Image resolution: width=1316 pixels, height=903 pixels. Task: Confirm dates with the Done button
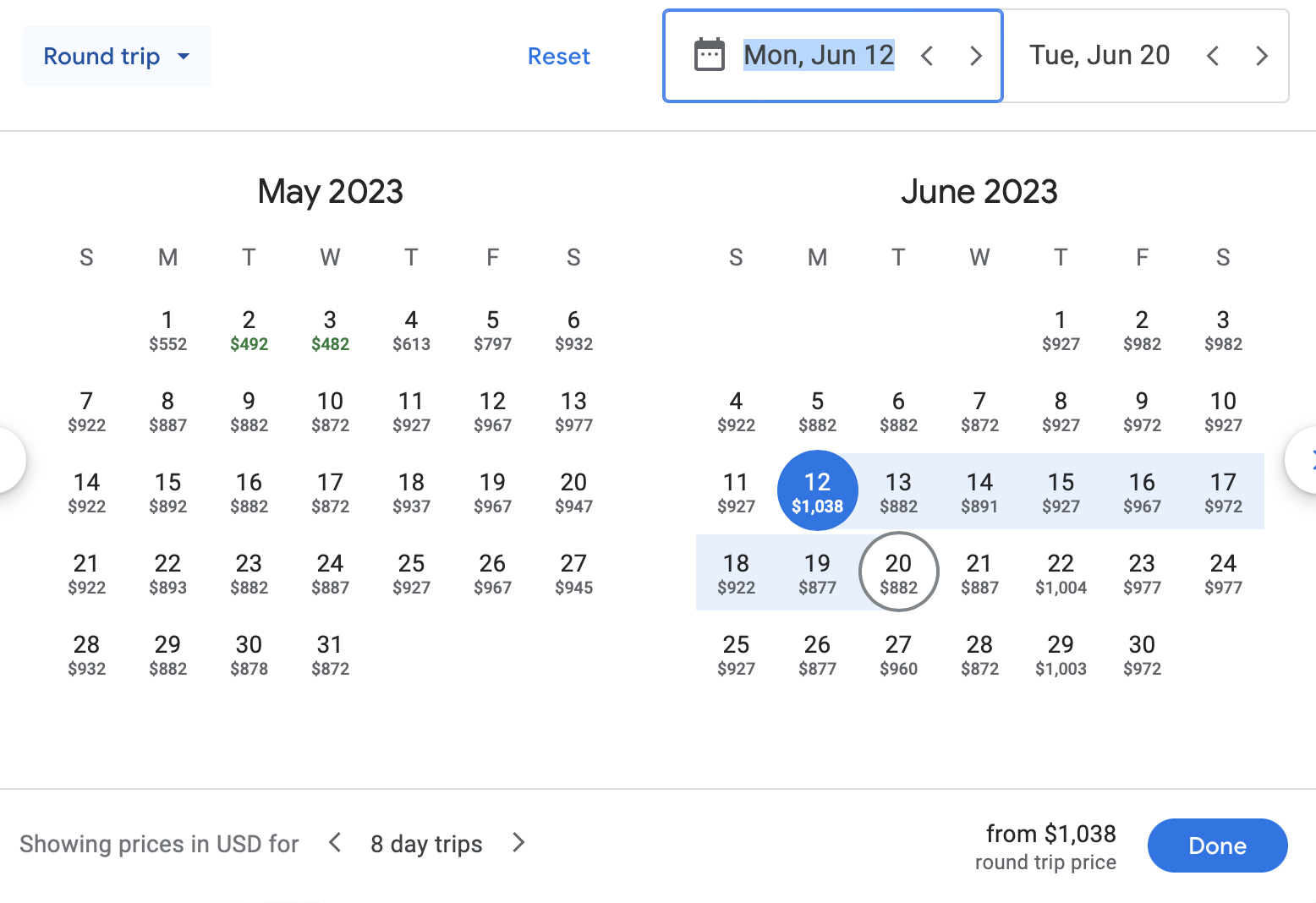coord(1217,846)
